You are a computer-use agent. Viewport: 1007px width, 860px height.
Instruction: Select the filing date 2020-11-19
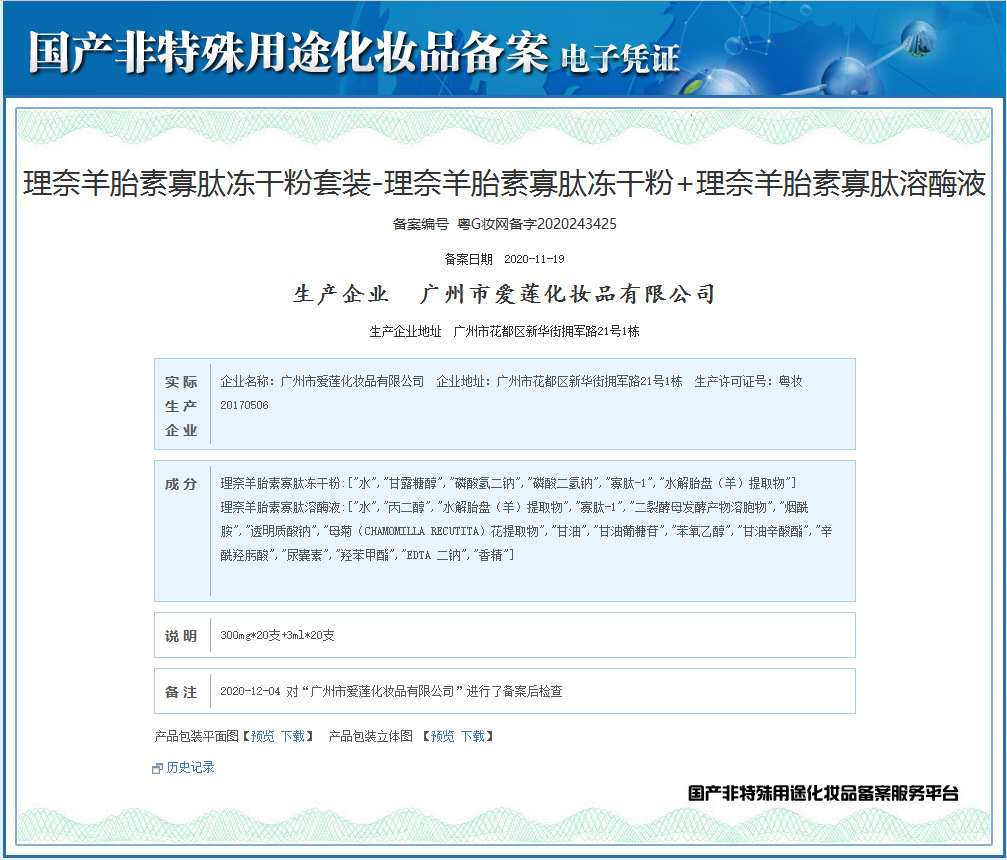pyautogui.click(x=534, y=259)
